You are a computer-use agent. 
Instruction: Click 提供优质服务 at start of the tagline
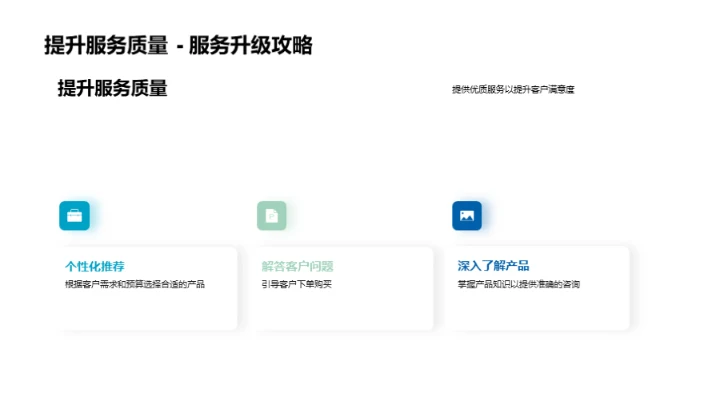coord(476,89)
